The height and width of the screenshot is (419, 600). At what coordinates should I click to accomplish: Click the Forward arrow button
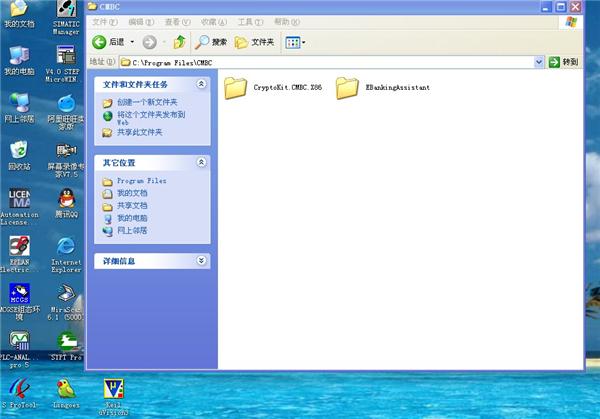point(149,42)
